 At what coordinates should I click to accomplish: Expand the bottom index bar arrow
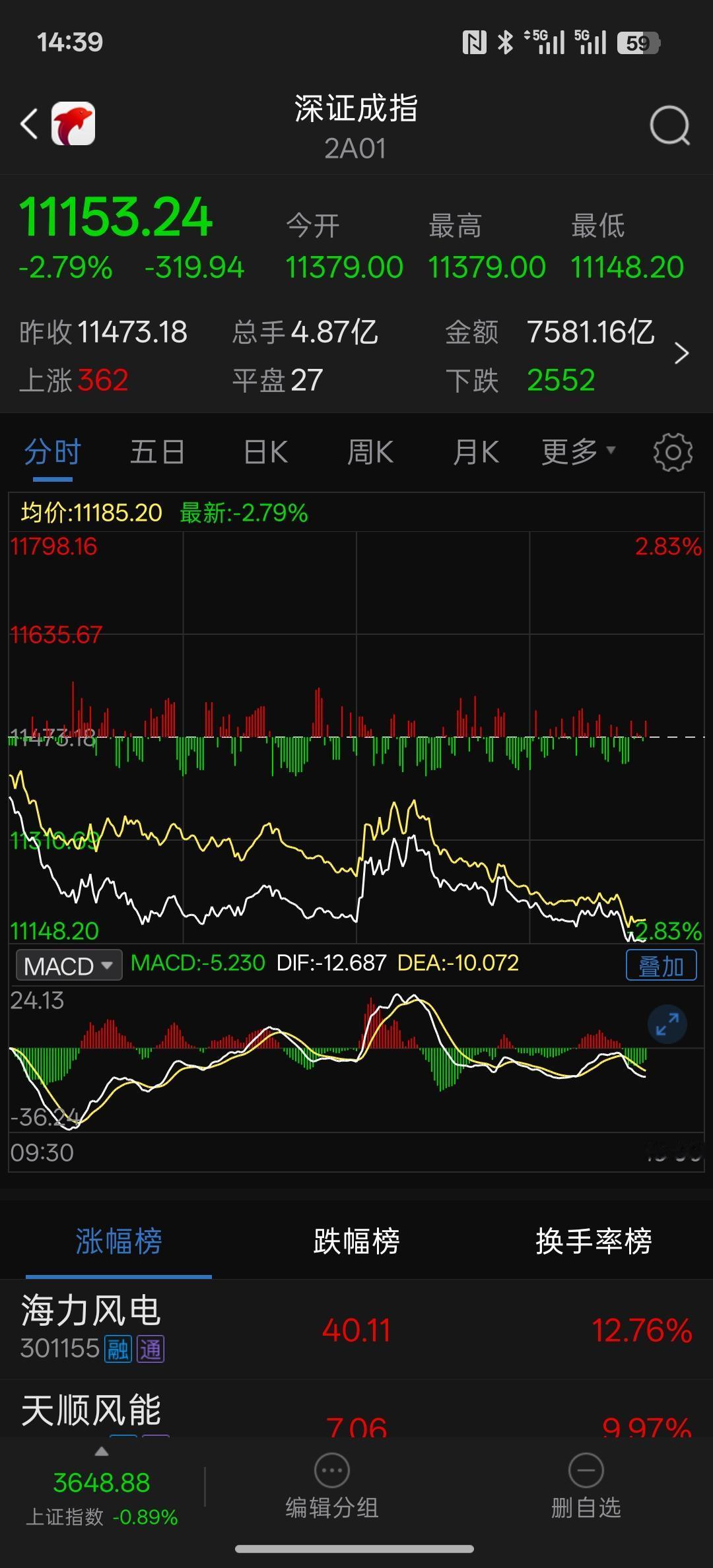101,1451
